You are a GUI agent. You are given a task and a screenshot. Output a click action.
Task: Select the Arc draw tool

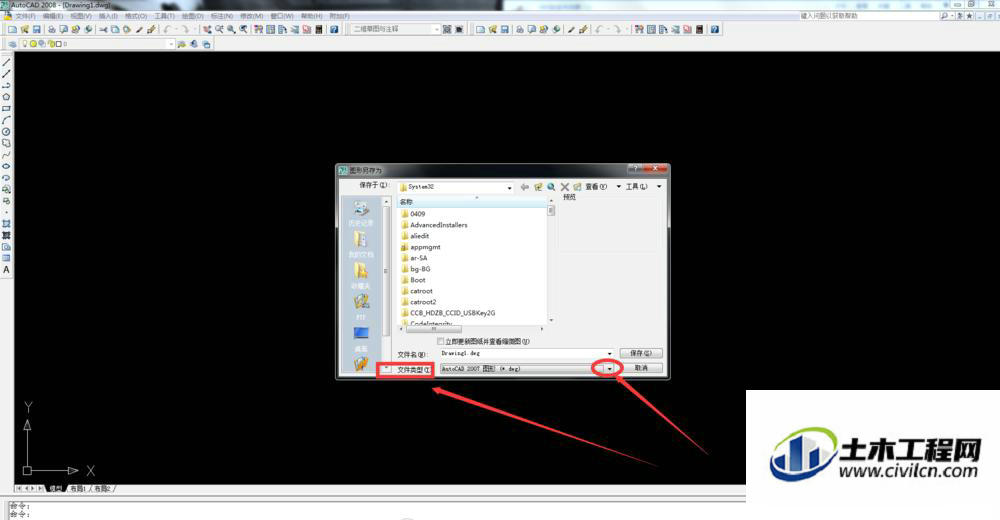pos(6,120)
